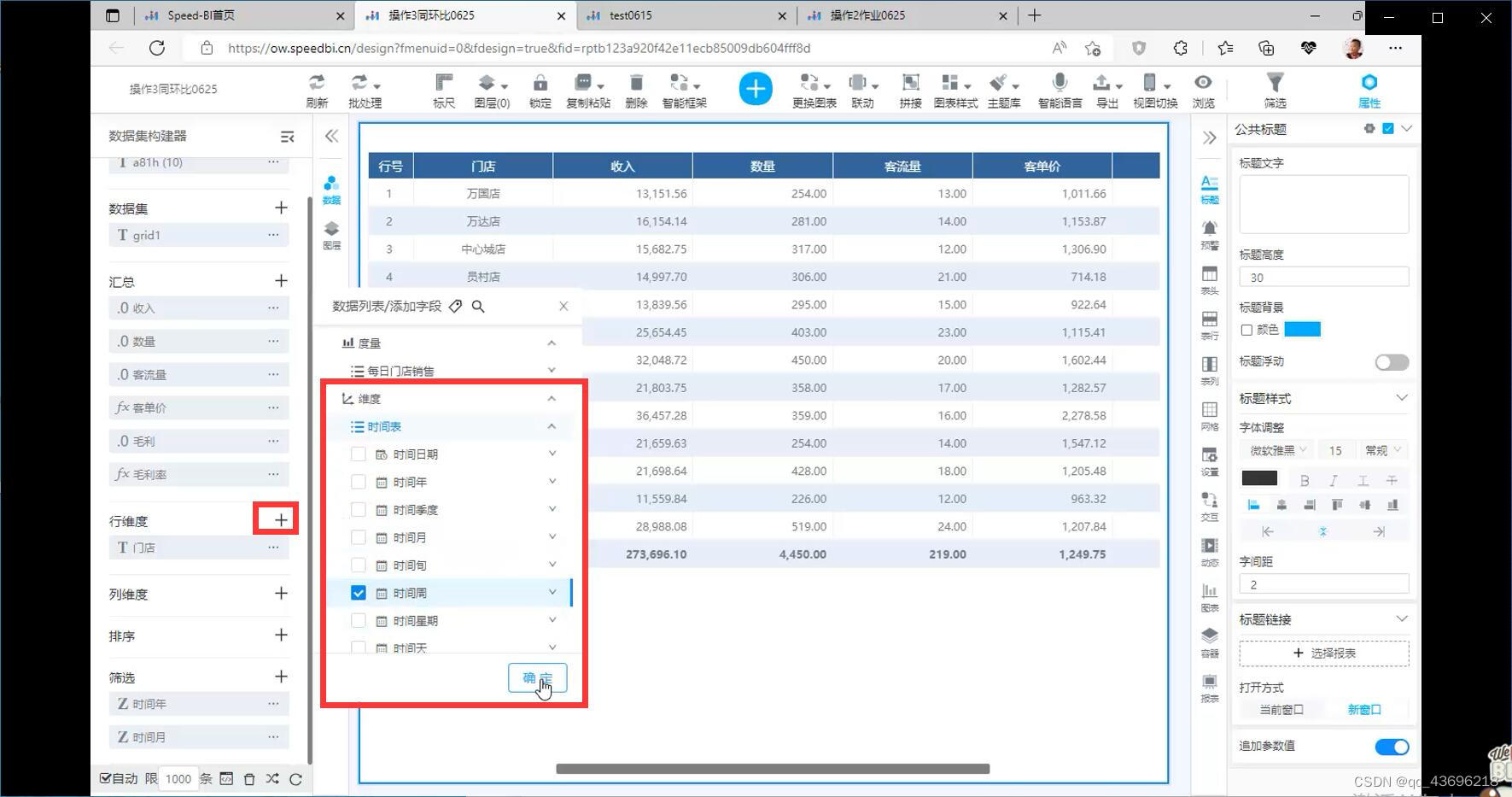Check the 时间季度 checkbox
This screenshot has height=797, width=1512.
tap(359, 510)
